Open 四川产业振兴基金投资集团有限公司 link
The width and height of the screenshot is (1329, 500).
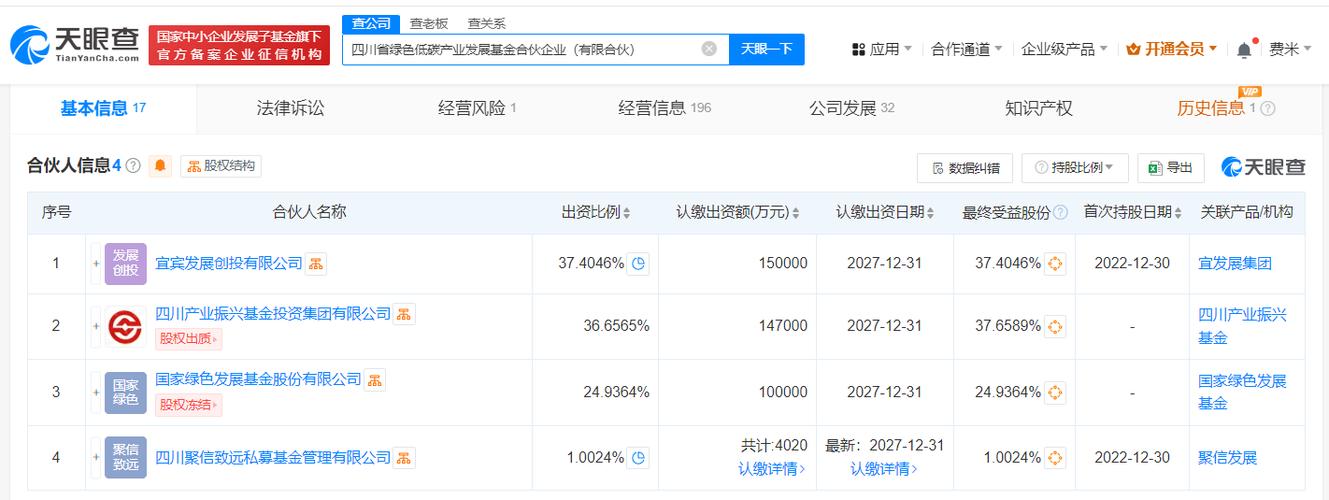coord(273,314)
